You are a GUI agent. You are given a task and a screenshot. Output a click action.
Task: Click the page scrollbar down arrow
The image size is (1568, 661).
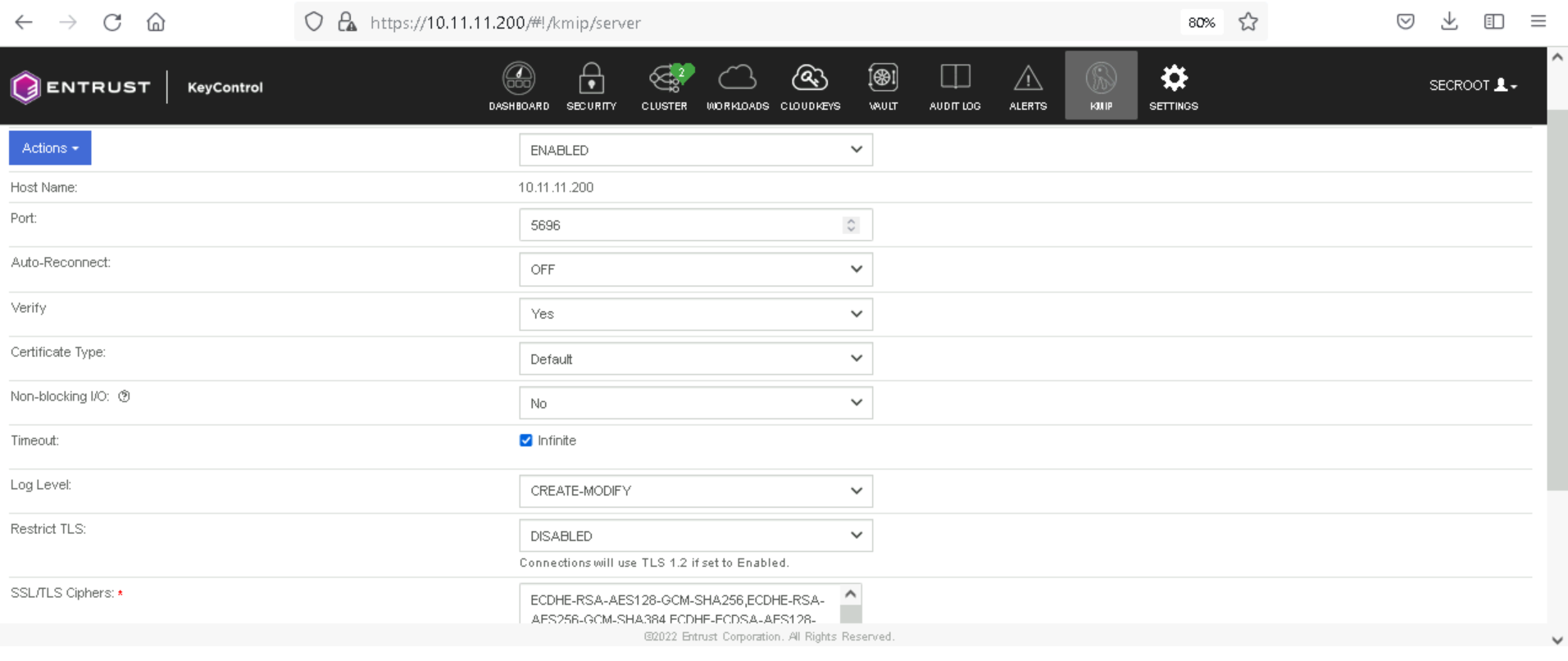point(1557,641)
